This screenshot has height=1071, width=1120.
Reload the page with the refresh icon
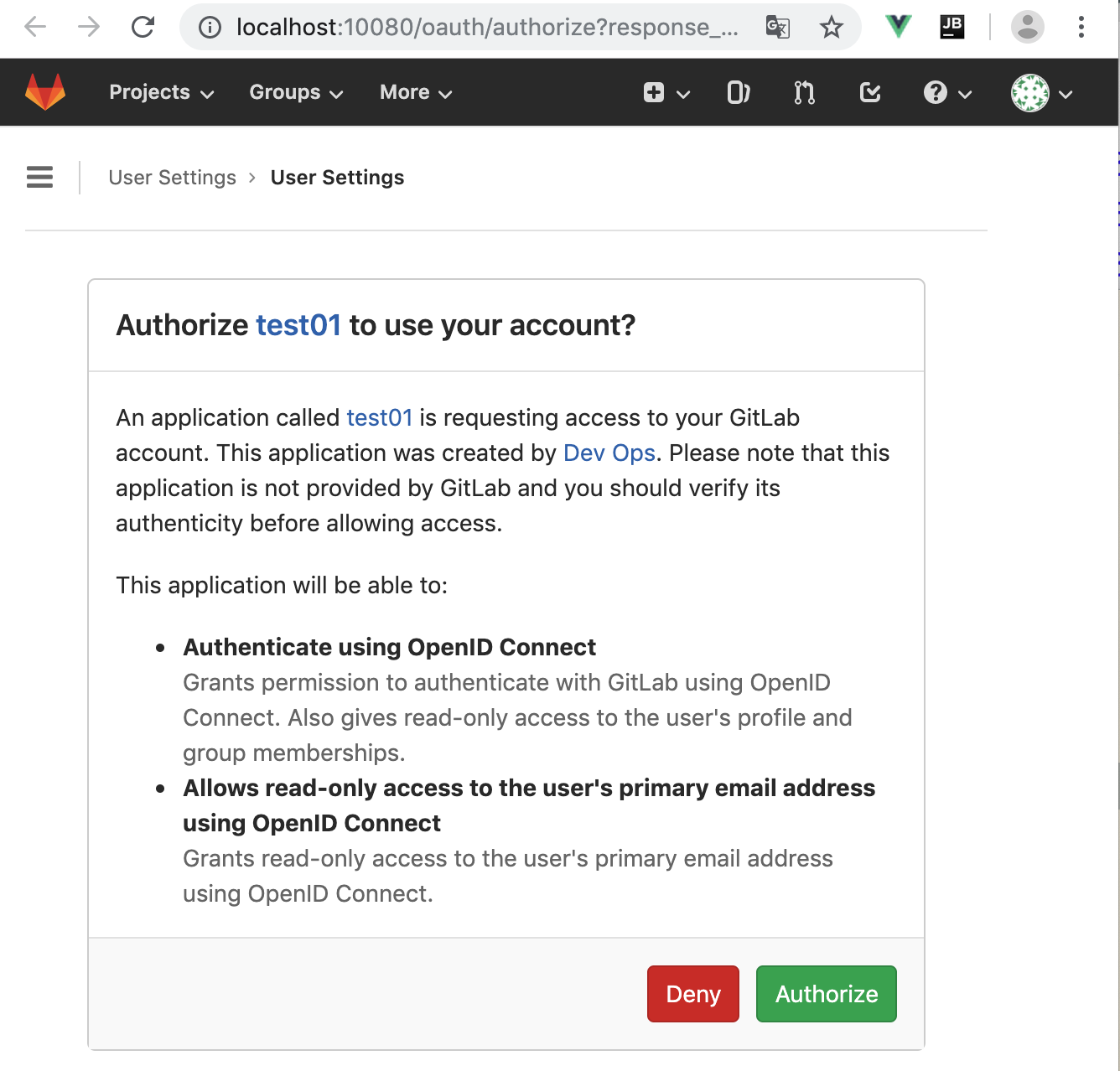[x=143, y=28]
